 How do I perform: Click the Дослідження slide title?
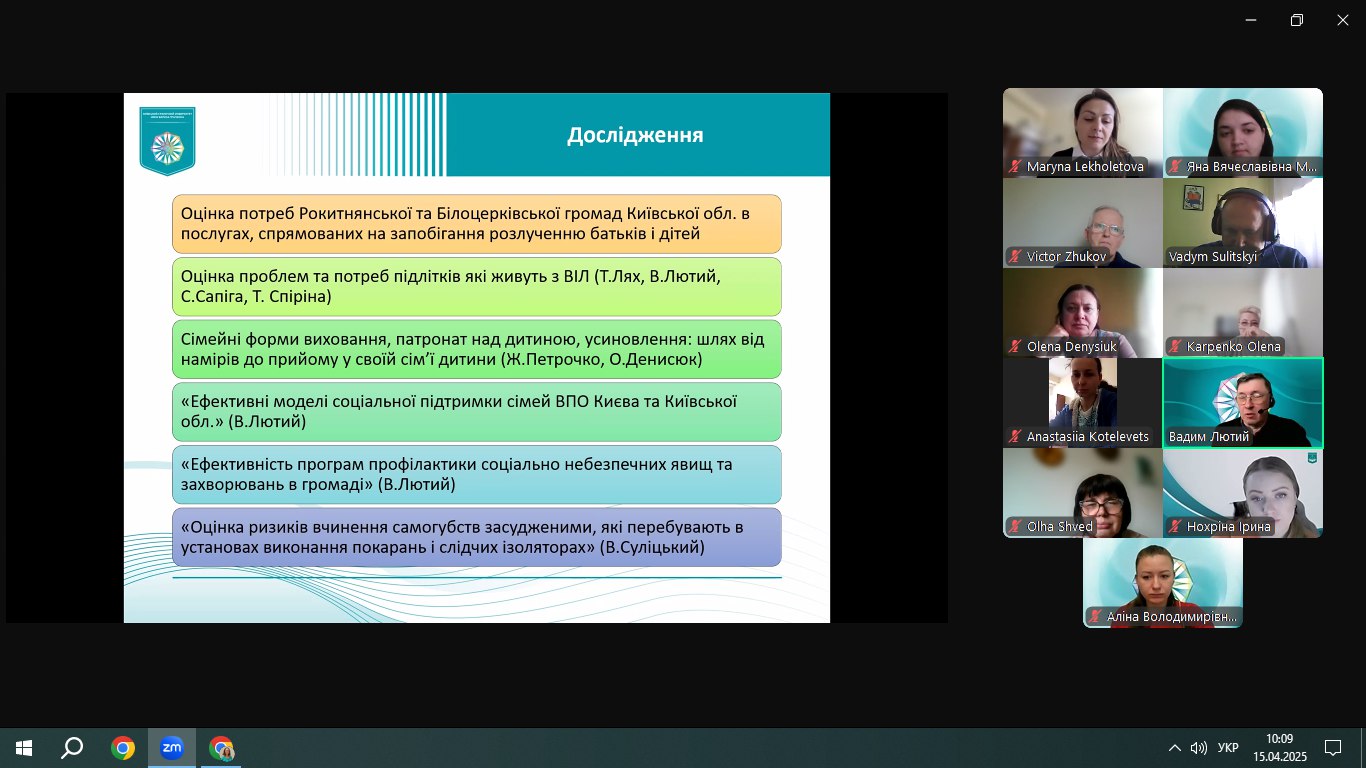pyautogui.click(x=635, y=135)
